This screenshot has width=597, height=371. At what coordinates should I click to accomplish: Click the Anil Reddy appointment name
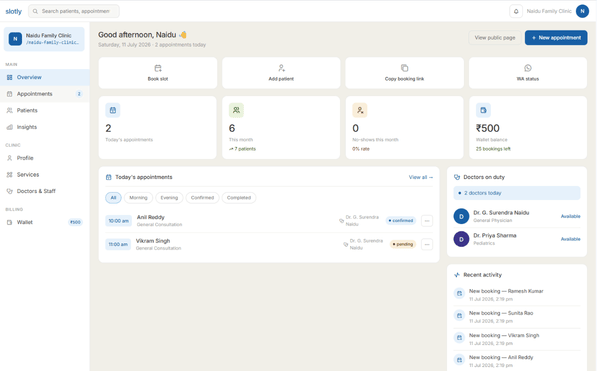click(151, 217)
